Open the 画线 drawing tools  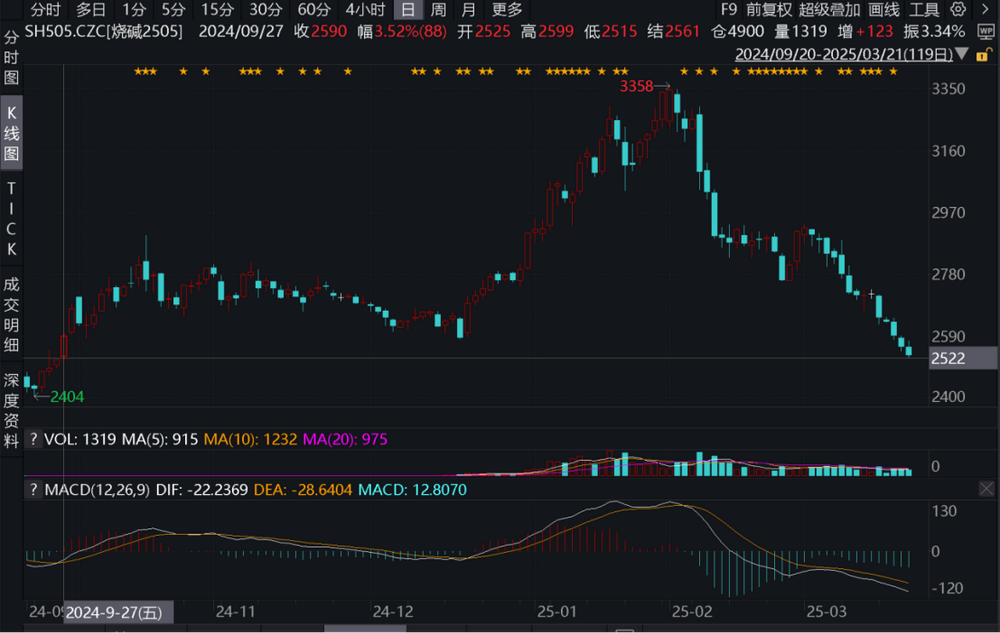[x=884, y=10]
